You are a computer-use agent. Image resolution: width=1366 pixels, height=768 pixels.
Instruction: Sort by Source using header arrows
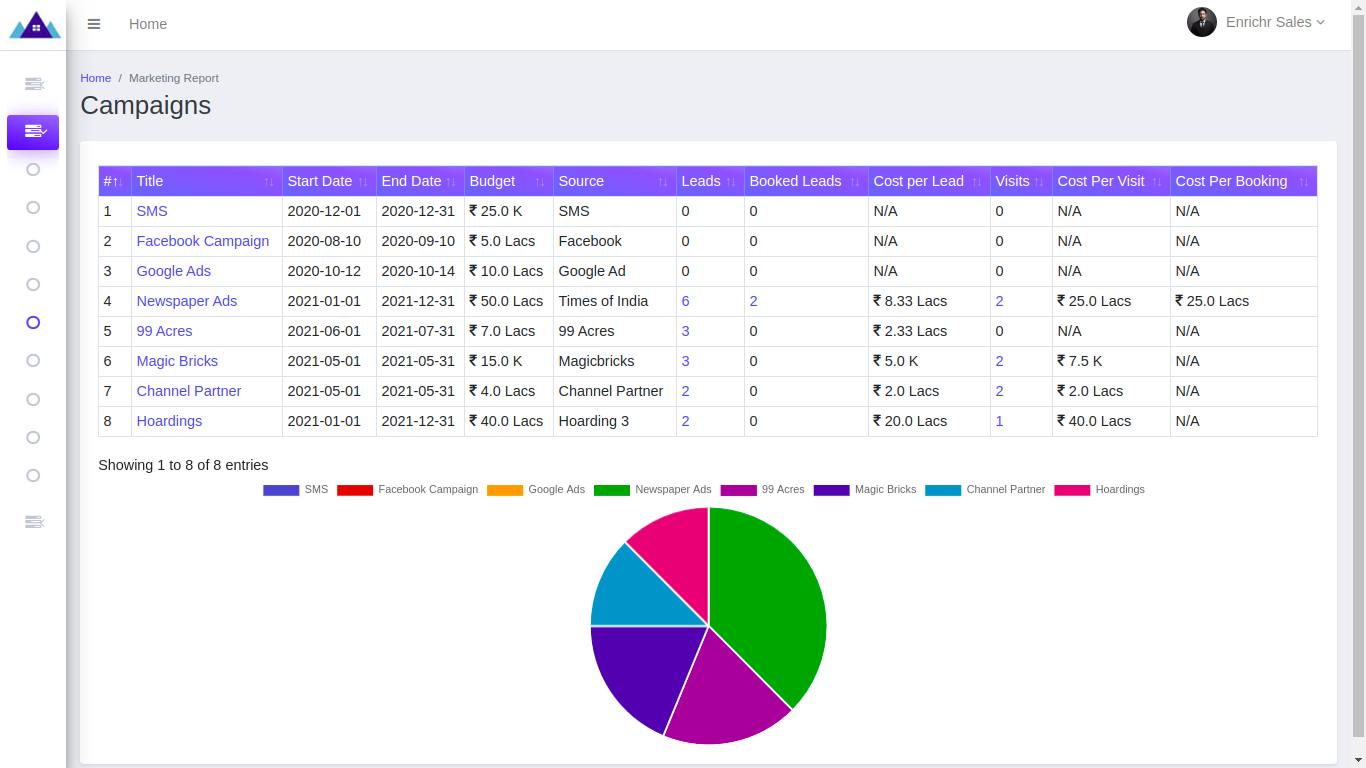pos(663,182)
